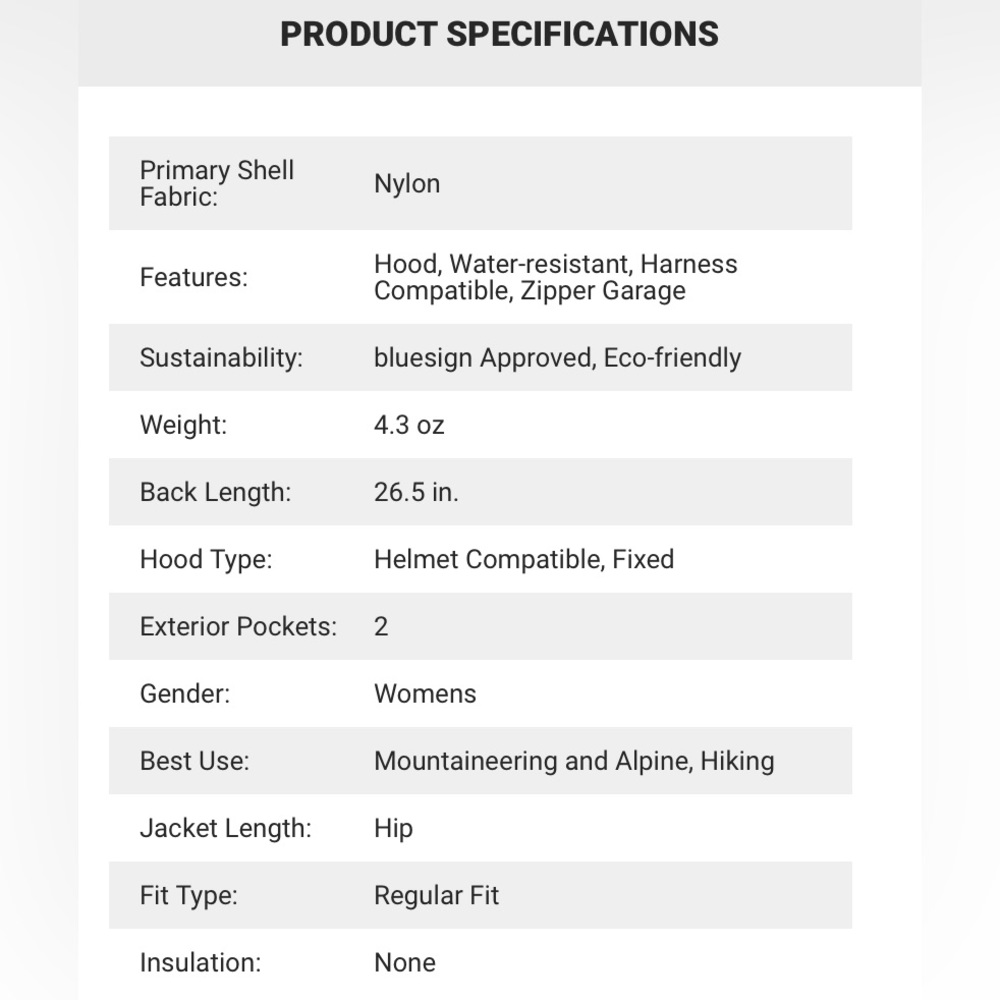Select the Hood Type label

coord(206,559)
